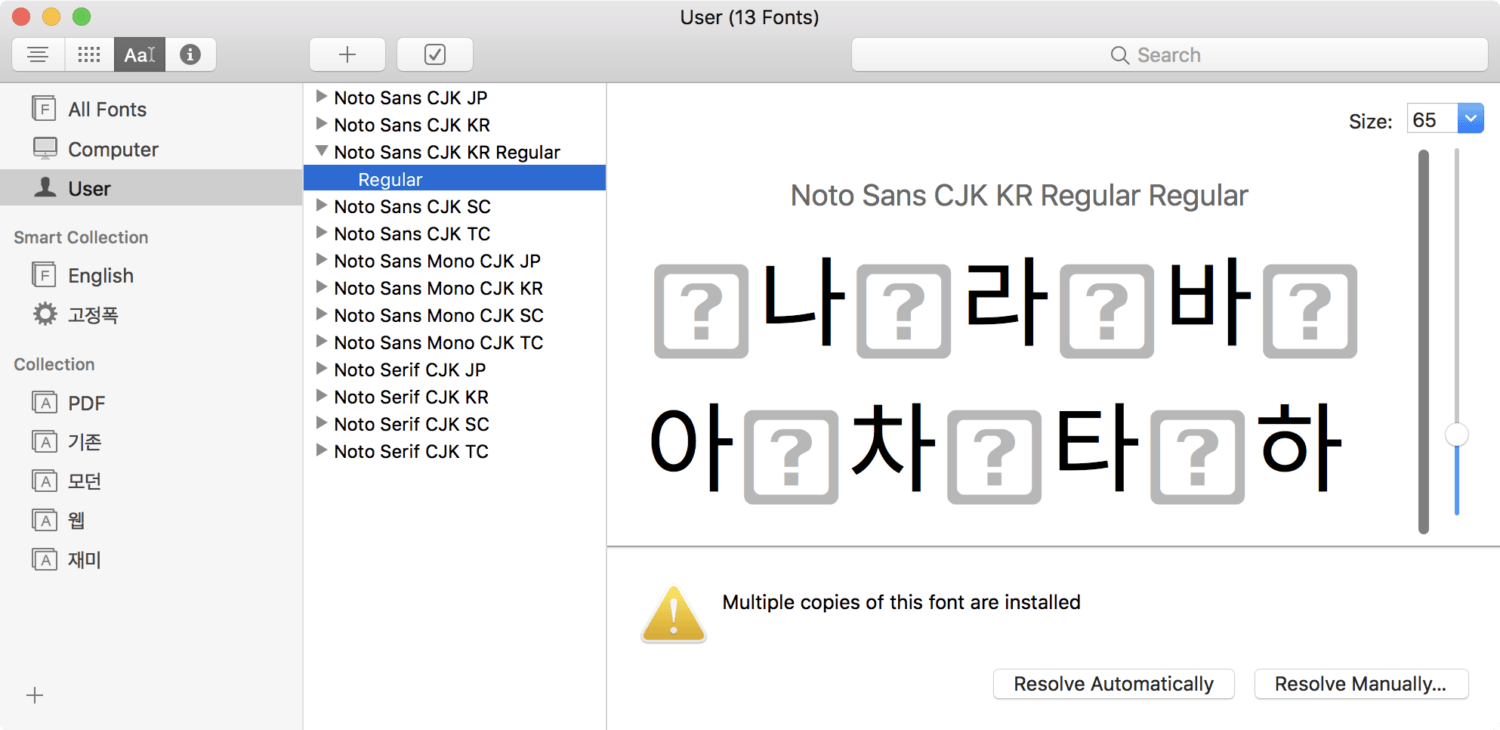
Task: Add a new collection with the bottom plus
Action: point(35,695)
